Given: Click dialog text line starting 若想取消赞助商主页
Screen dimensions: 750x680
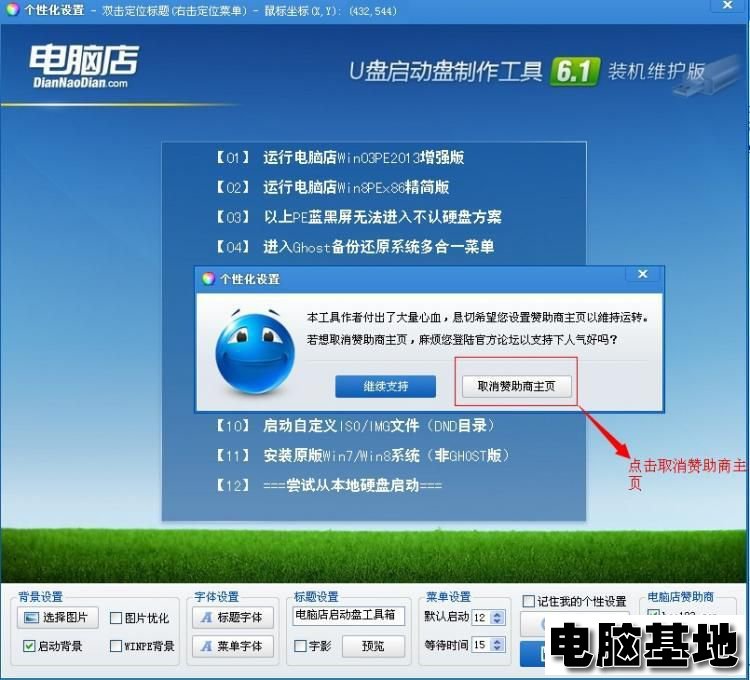Looking at the screenshot, I should (x=462, y=340).
